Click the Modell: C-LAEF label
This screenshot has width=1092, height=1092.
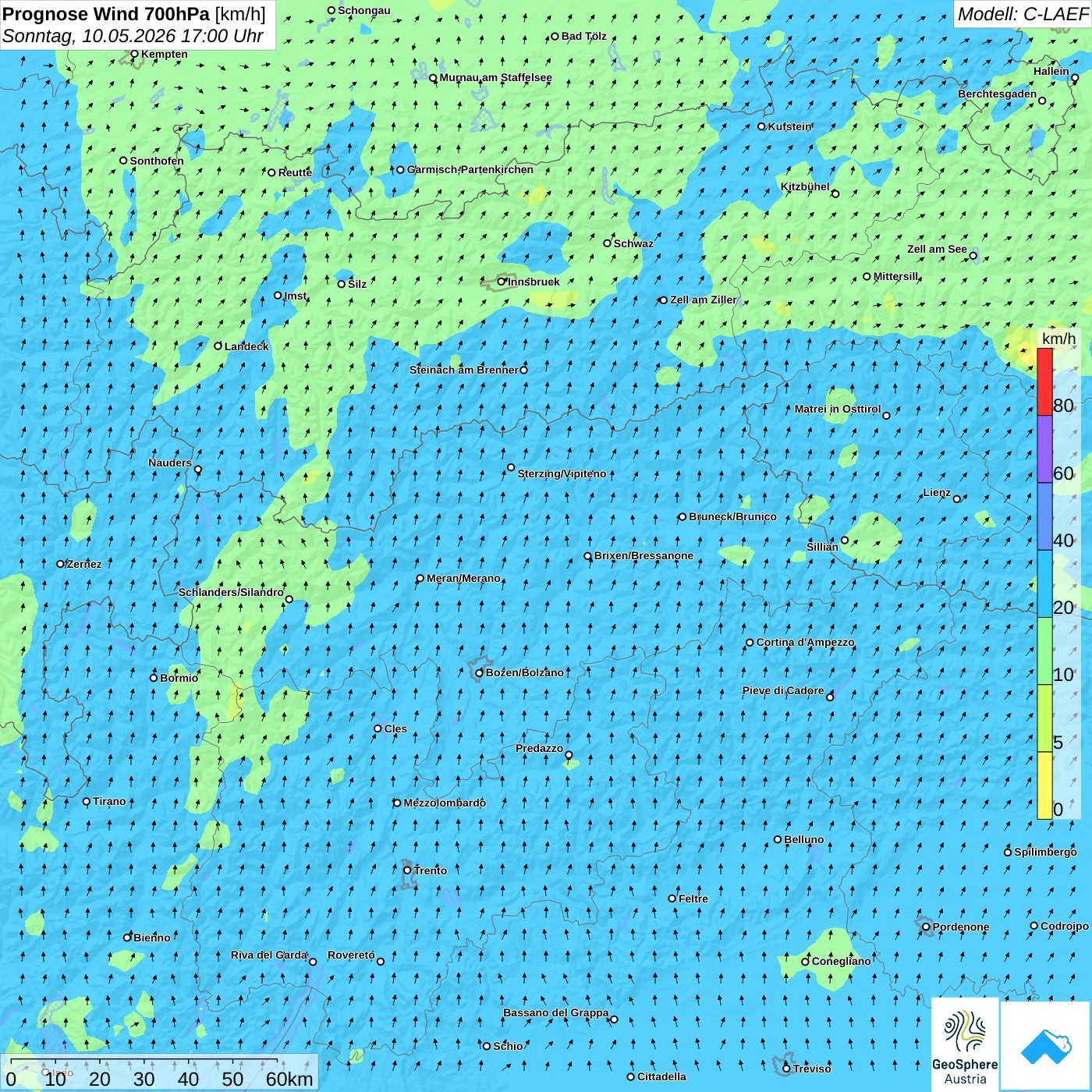point(1023,14)
